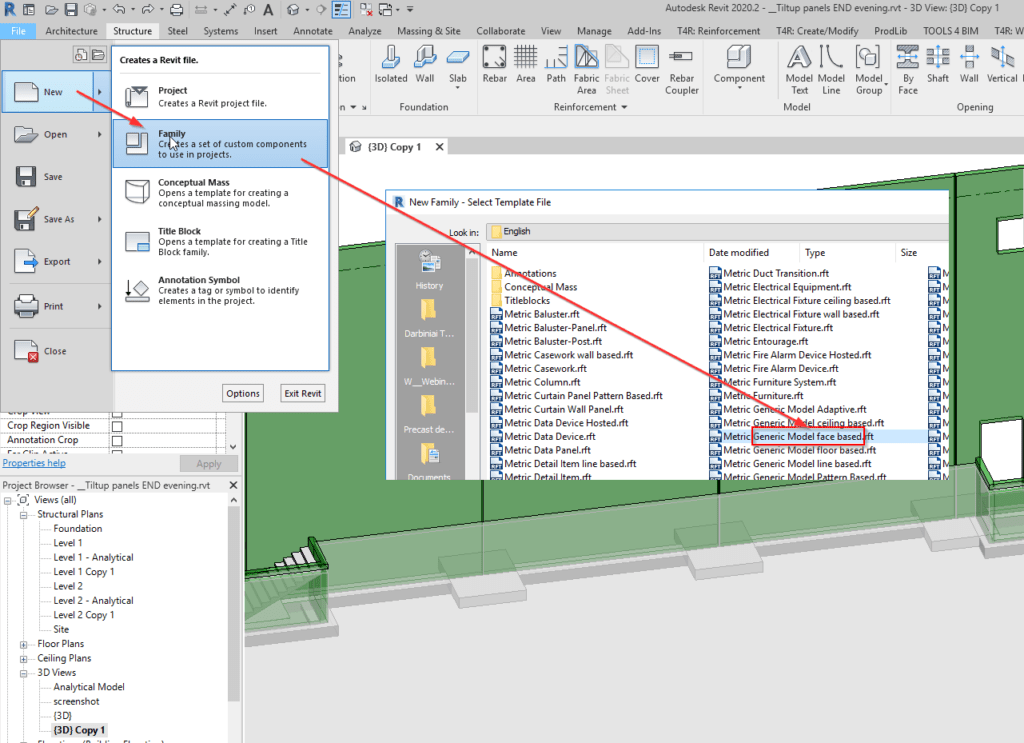Screen dimensions: 1024x743
Task: Select the Model Text tool
Action: click(x=799, y=69)
